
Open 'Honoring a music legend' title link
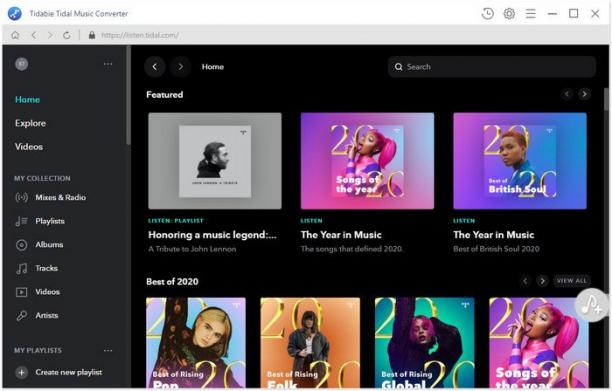(212, 235)
